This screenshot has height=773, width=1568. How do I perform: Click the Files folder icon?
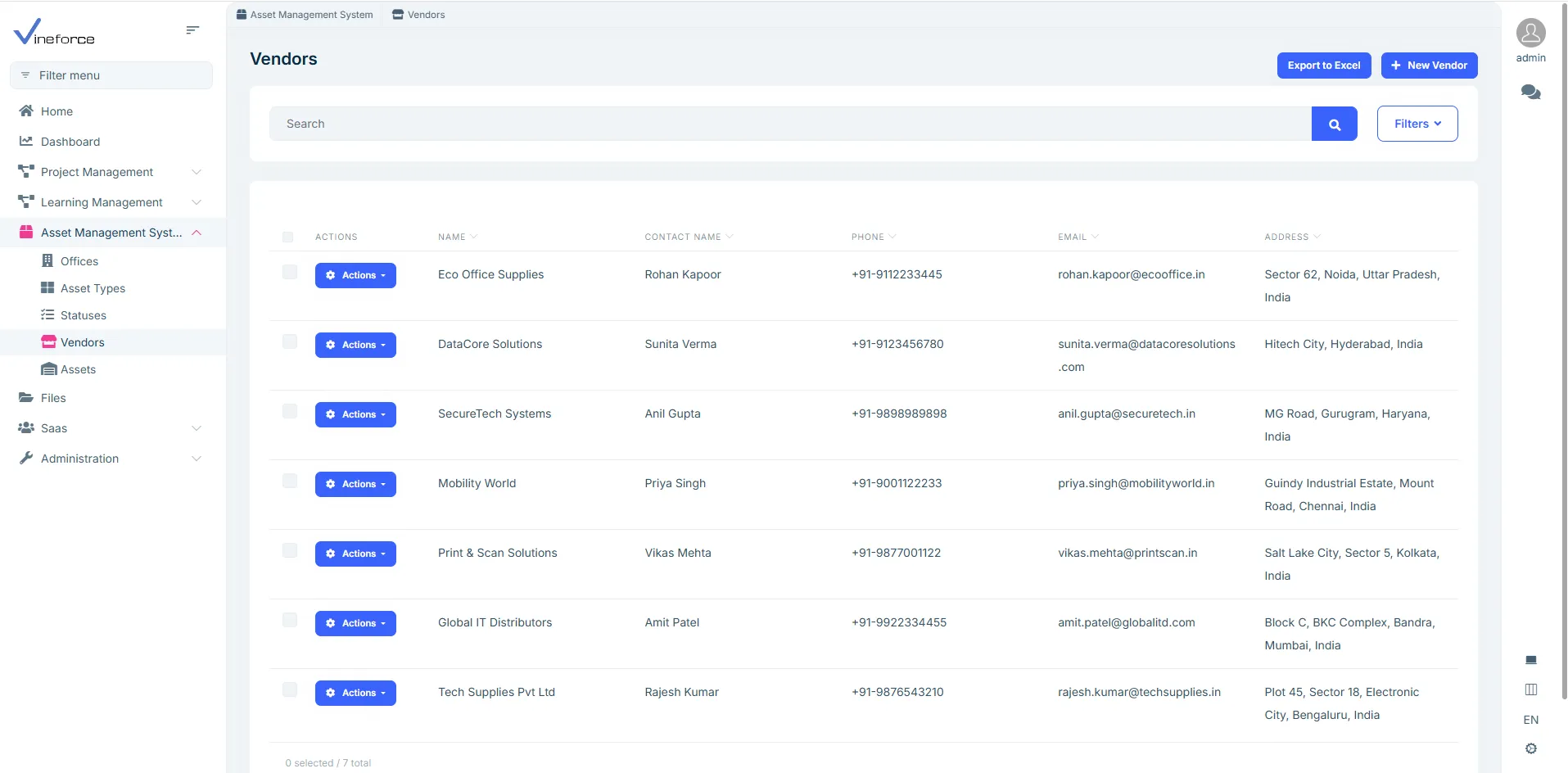pyautogui.click(x=26, y=397)
